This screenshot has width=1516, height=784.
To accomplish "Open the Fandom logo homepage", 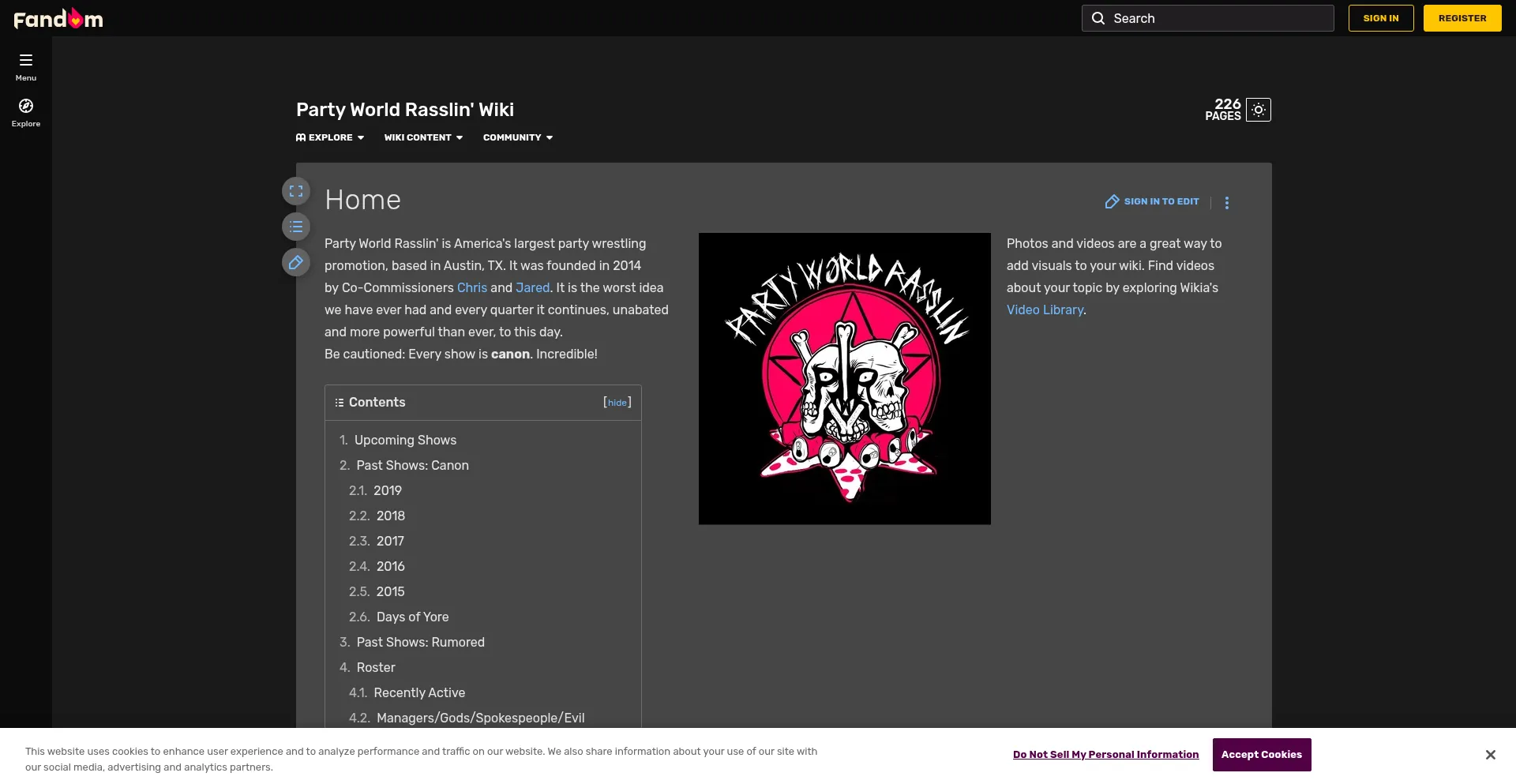I will [58, 18].
